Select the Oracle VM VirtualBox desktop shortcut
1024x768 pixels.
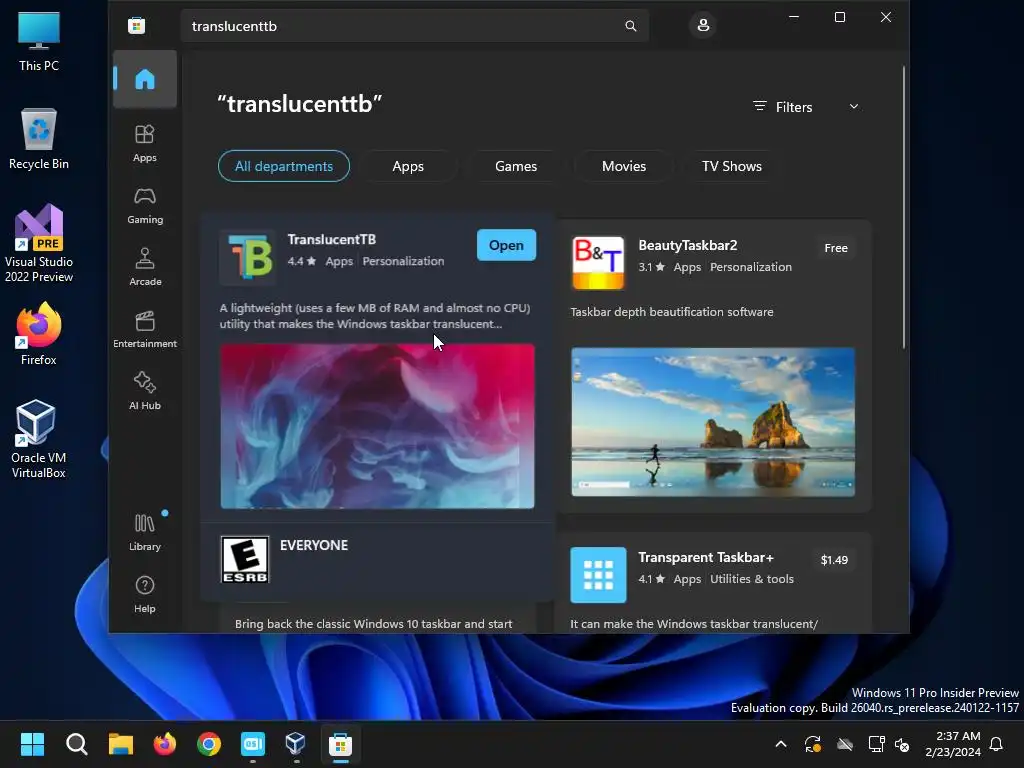(x=39, y=439)
